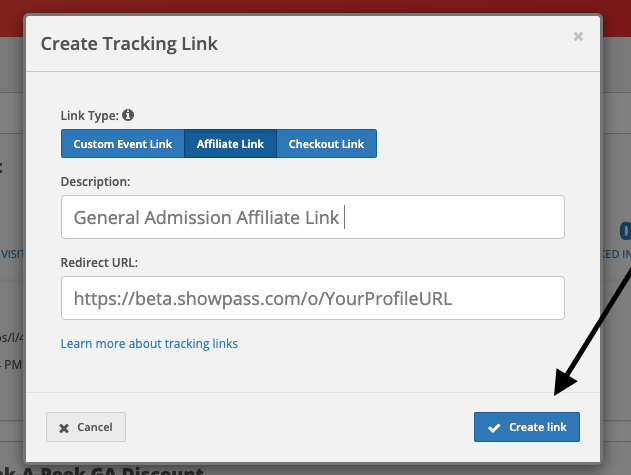Select the Custom Event Link type
The image size is (631, 475).
pyautogui.click(x=123, y=144)
